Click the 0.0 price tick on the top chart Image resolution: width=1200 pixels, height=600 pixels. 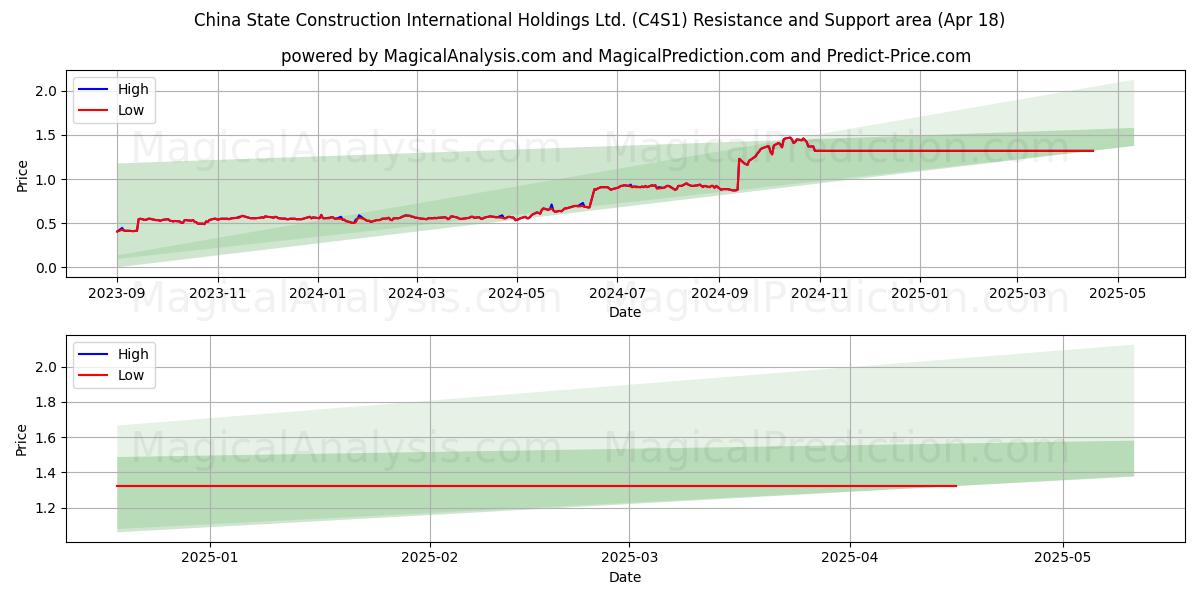(48, 268)
